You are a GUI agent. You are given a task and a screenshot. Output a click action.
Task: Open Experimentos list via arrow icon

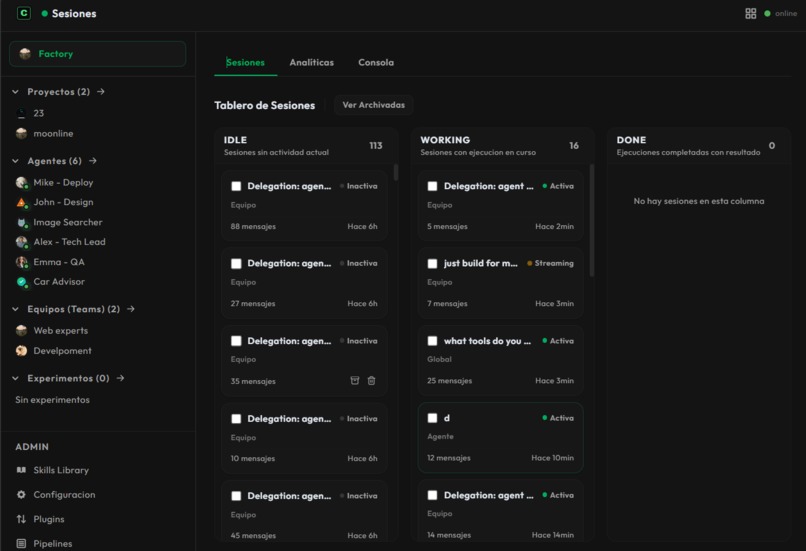120,378
